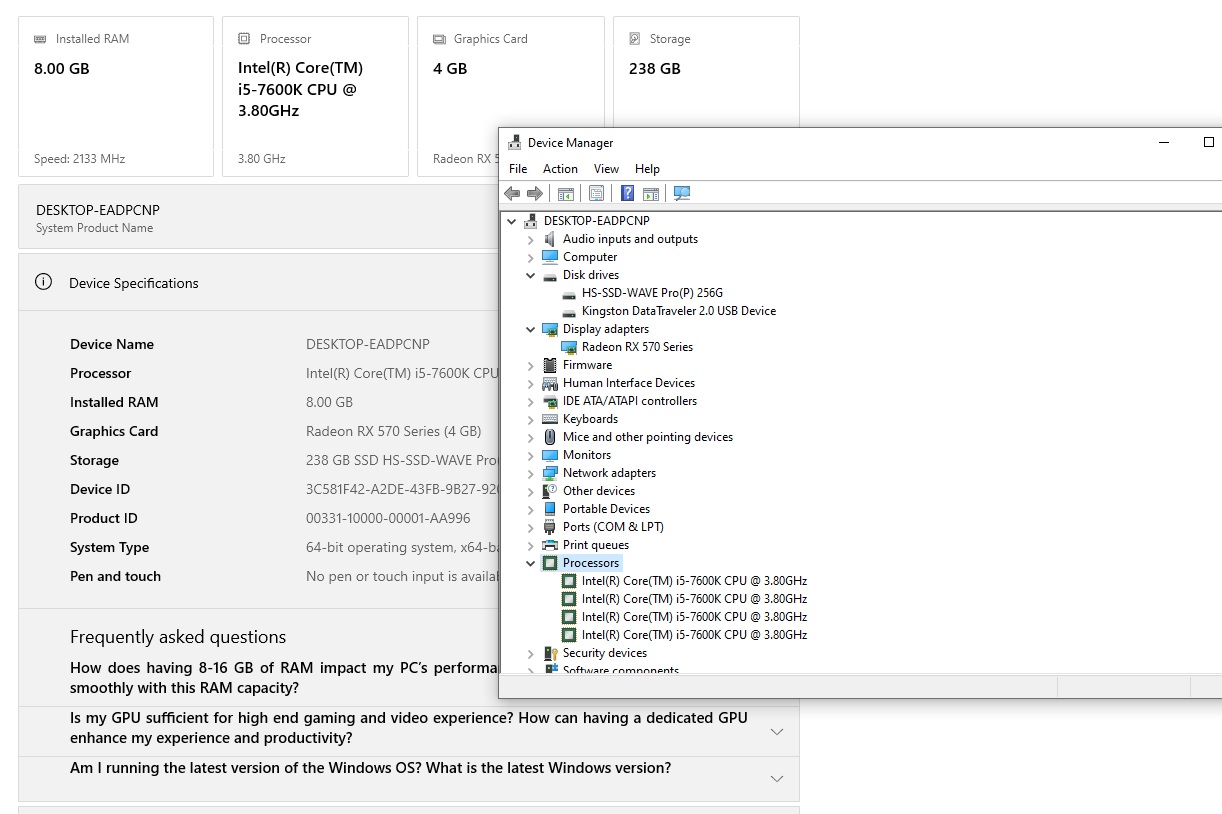Image resolution: width=1222 pixels, height=814 pixels.
Task: Expand the Human Interface Devices node
Action: point(531,383)
